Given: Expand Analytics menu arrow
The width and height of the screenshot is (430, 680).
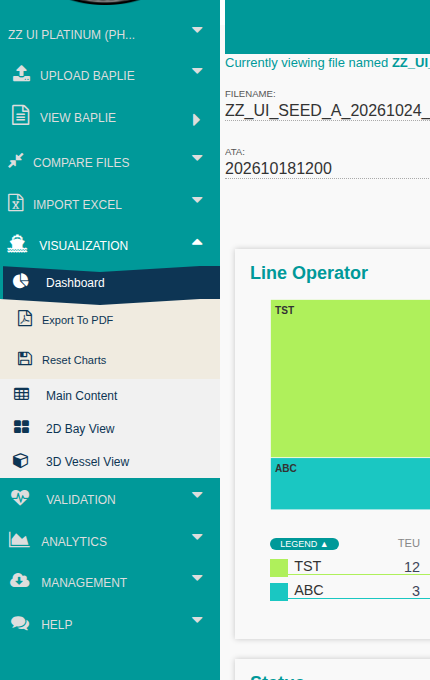Looking at the screenshot, I should click(x=197, y=537).
